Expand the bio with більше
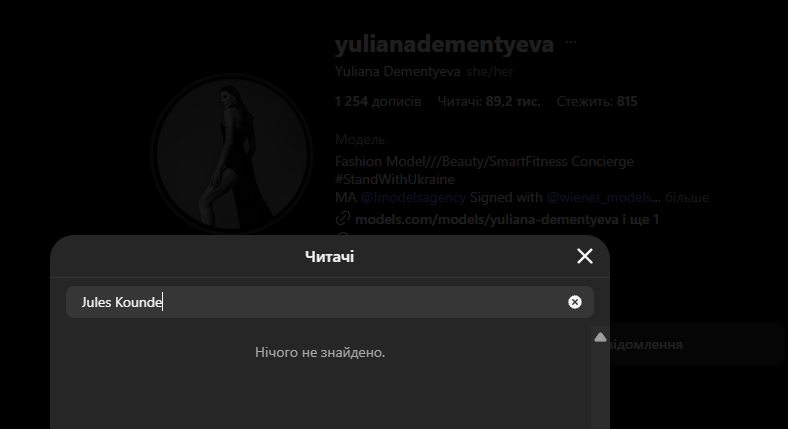Screen dimensions: 788x429 pos(686,198)
